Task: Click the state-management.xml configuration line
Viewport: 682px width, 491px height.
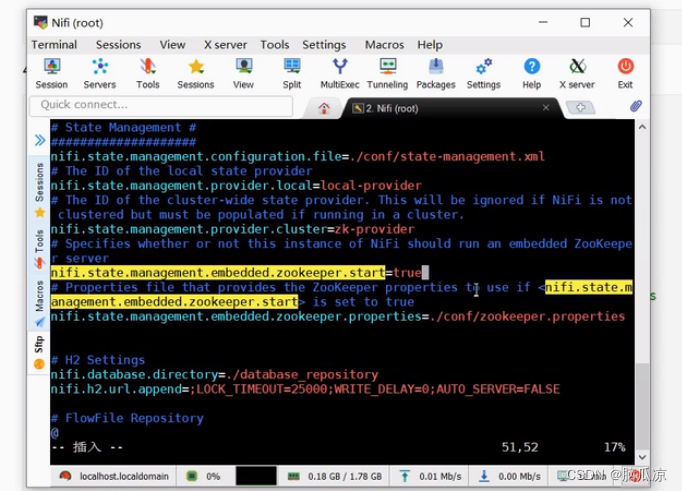Action: coord(298,157)
